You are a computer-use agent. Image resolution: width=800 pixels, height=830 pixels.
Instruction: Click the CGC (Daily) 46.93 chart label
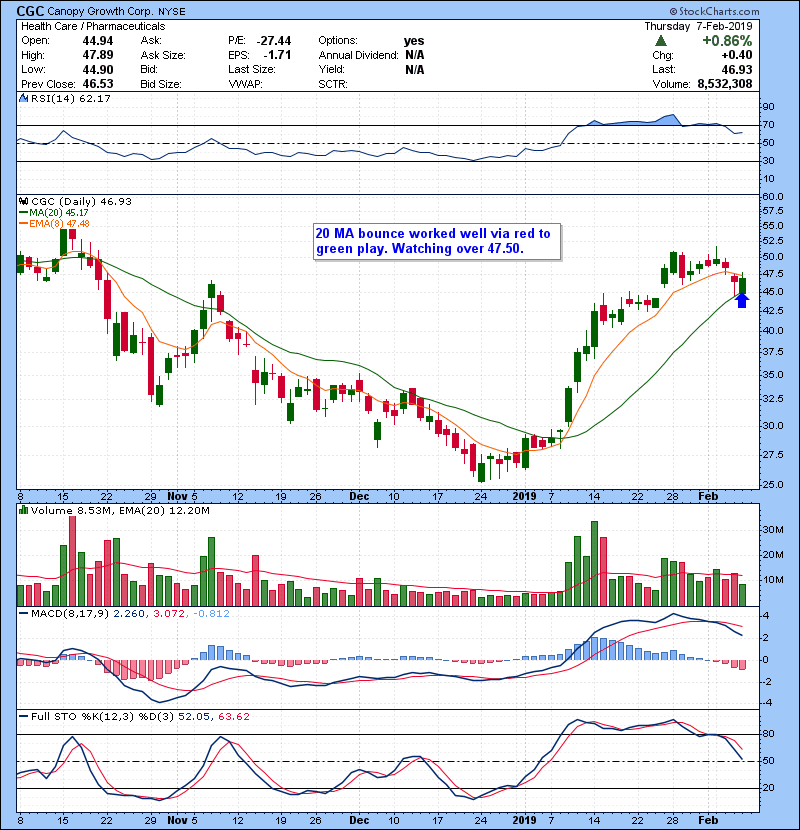pyautogui.click(x=82, y=201)
